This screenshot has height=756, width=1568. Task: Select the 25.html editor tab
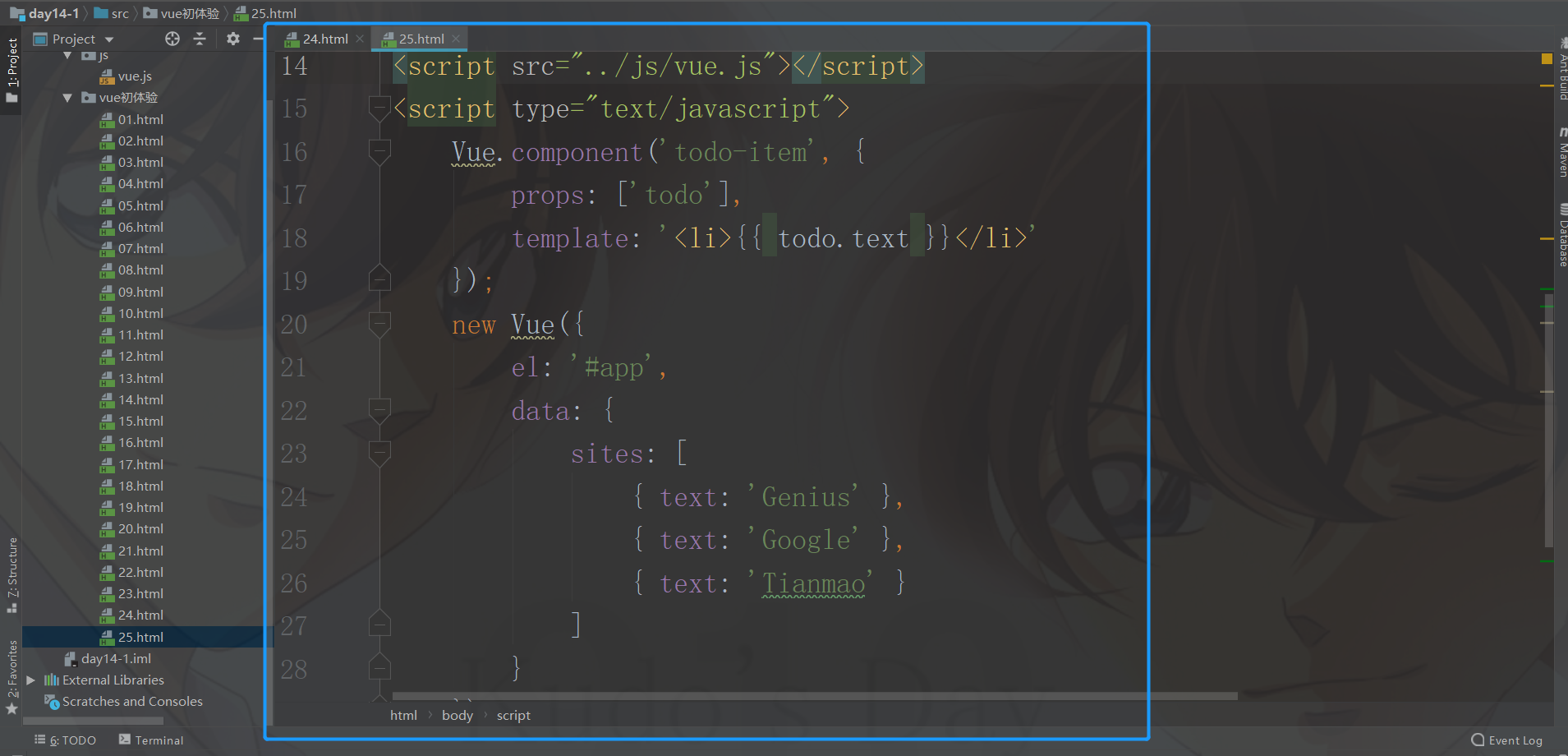(x=421, y=39)
